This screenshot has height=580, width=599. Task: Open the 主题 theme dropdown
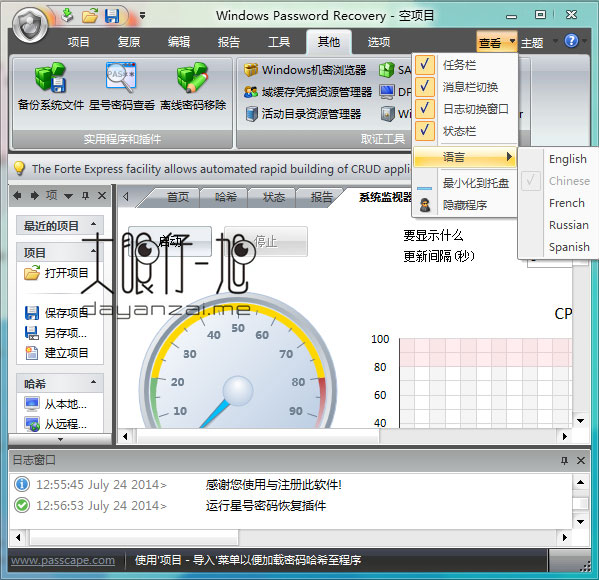coord(539,42)
